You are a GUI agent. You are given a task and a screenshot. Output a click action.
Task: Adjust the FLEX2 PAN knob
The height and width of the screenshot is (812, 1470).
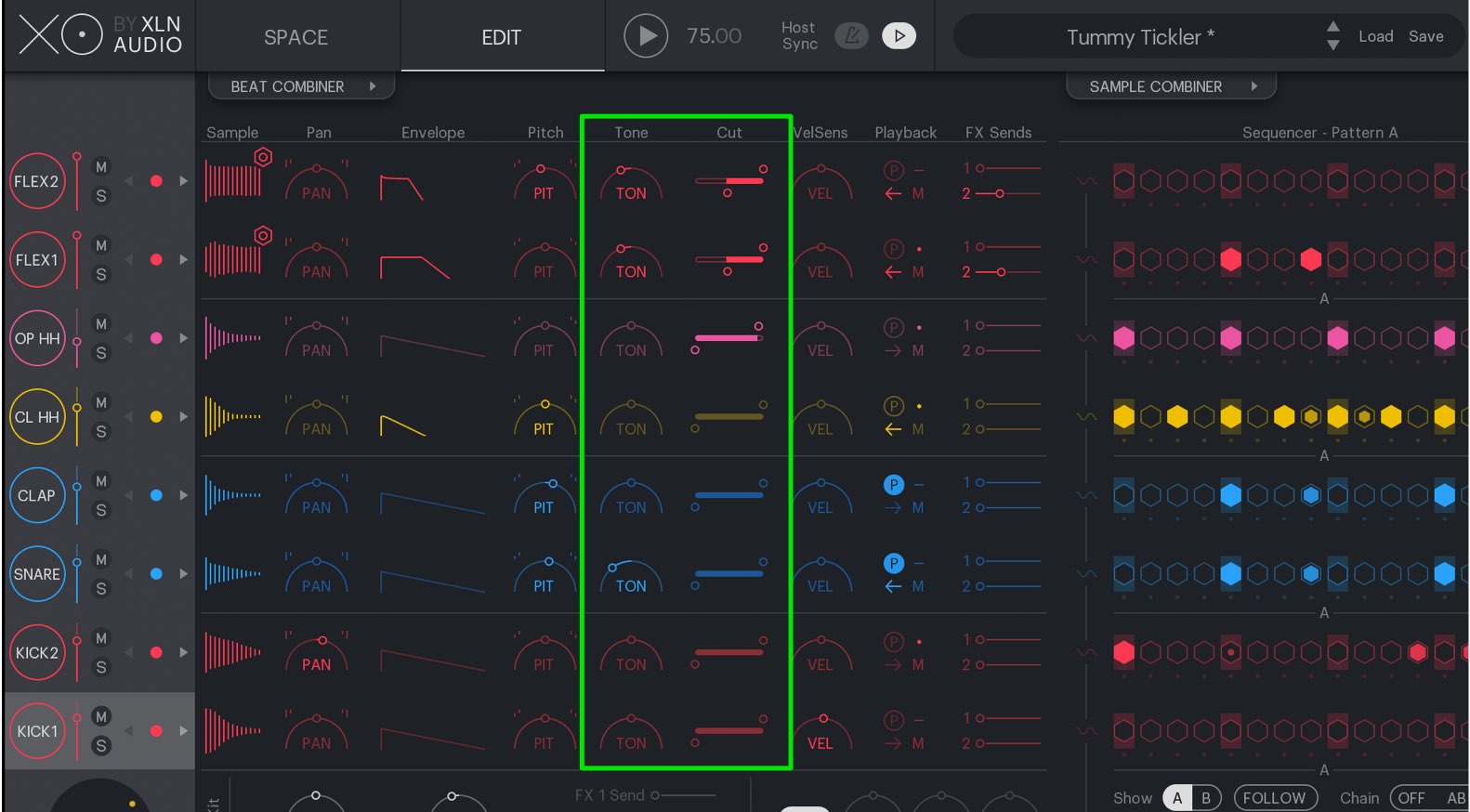coord(317,181)
